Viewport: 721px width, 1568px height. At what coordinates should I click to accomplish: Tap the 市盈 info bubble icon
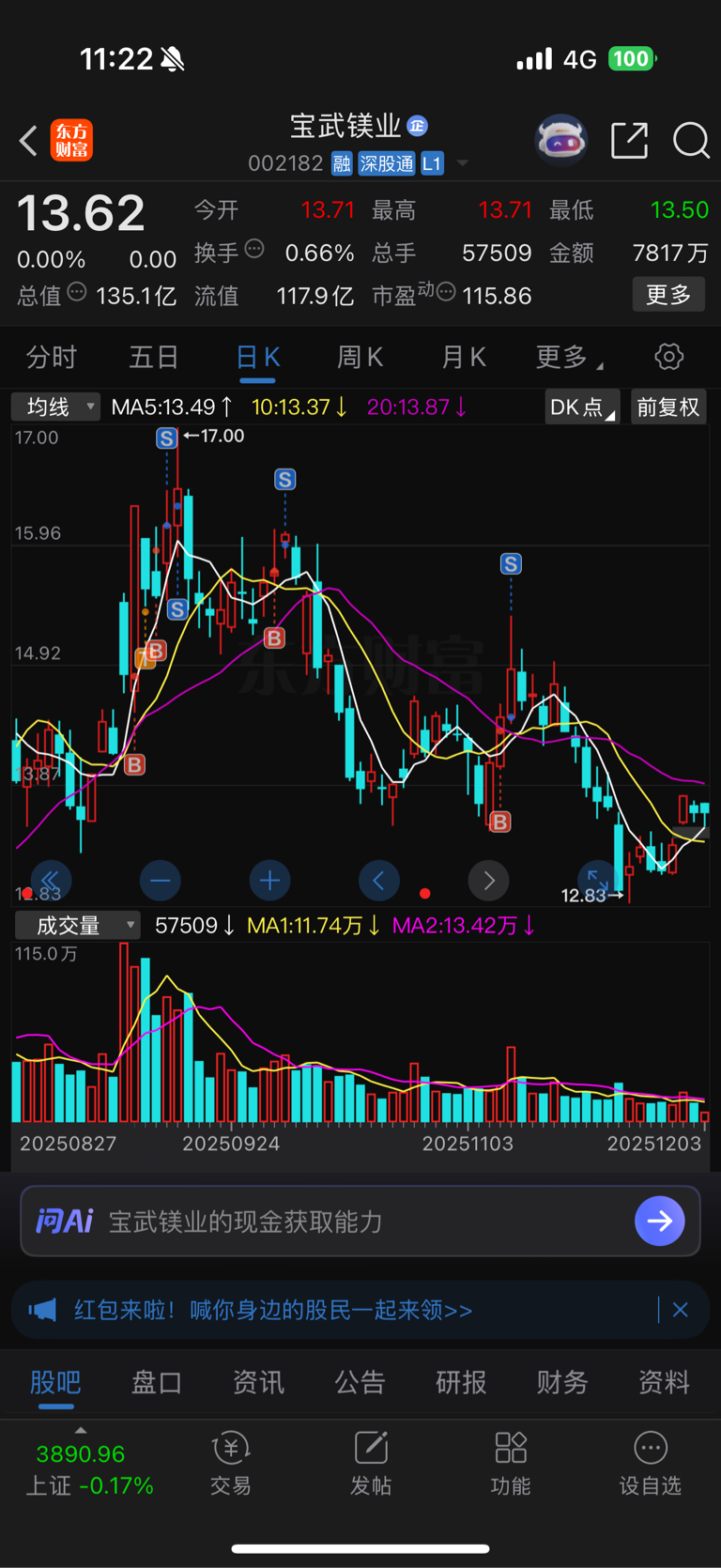pos(446,292)
